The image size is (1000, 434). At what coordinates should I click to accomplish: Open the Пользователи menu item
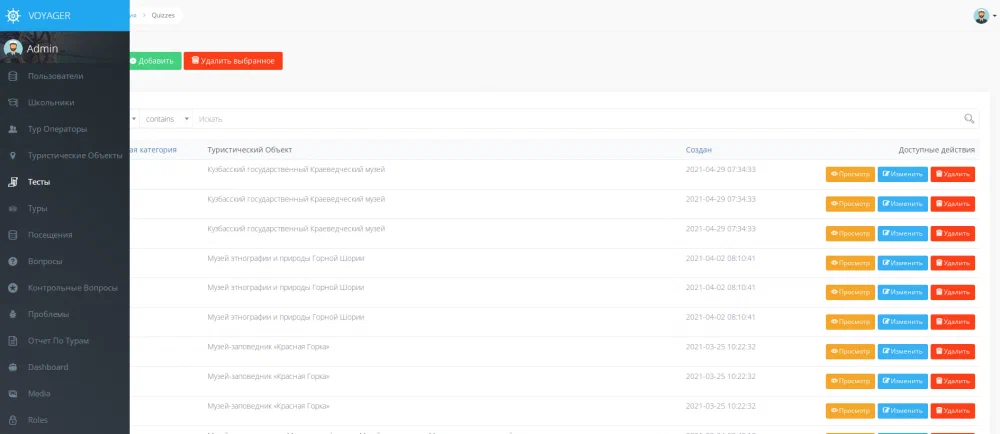click(55, 76)
